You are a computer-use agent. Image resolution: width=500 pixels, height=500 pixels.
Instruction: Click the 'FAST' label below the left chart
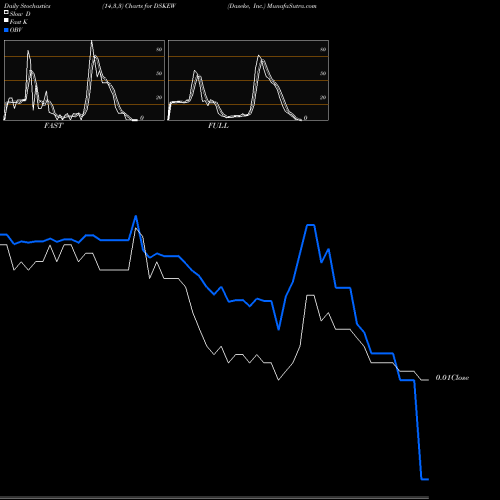[x=53, y=125]
